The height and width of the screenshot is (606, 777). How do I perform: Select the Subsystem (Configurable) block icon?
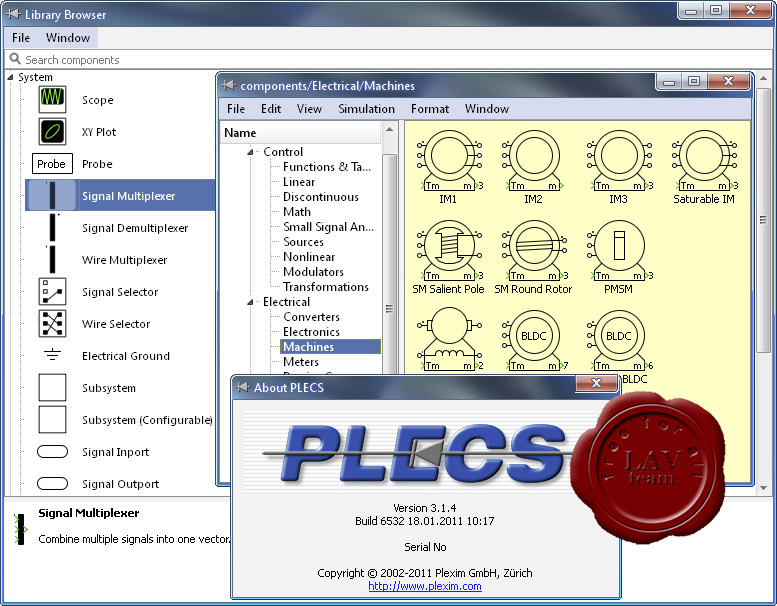[52, 419]
